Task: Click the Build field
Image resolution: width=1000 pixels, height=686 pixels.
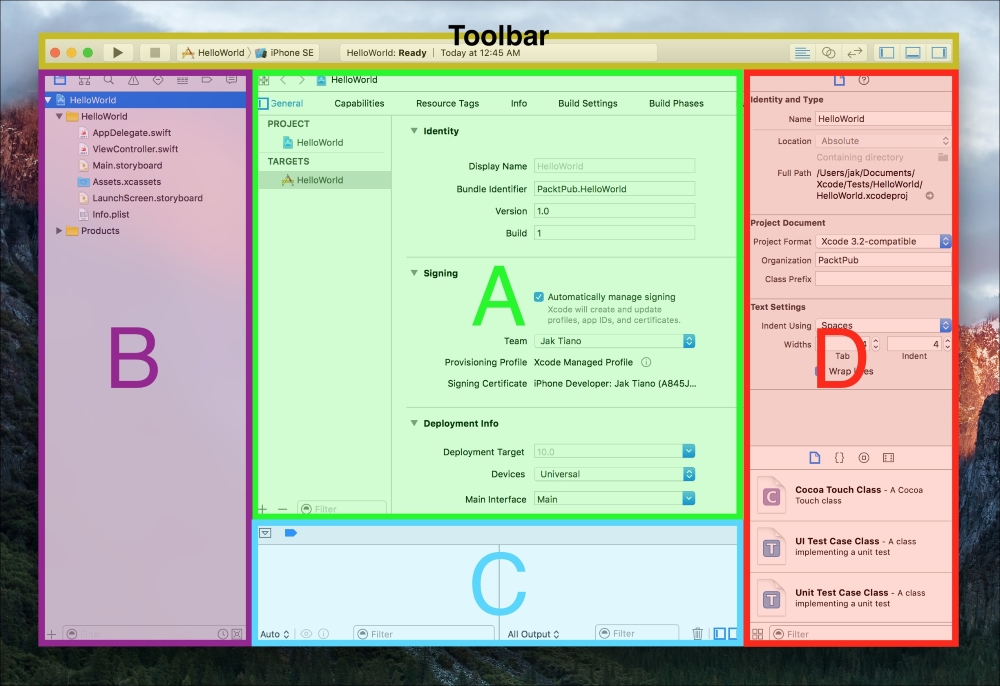Action: click(x=614, y=233)
